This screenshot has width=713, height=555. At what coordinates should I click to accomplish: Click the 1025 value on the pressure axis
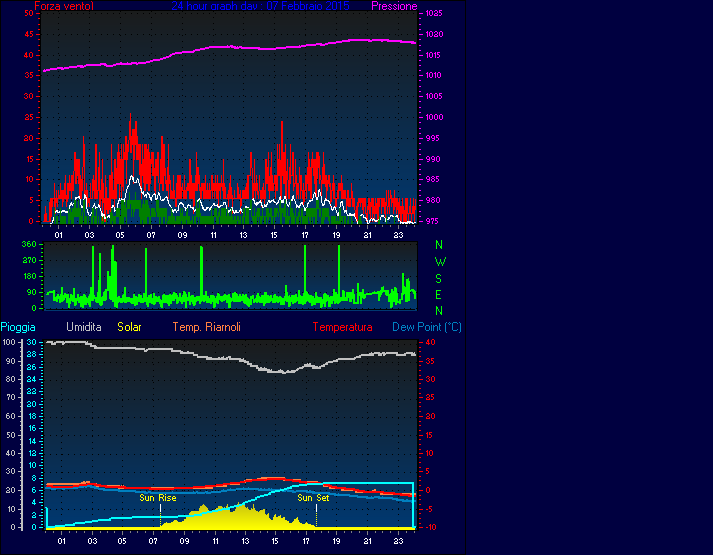tap(434, 13)
